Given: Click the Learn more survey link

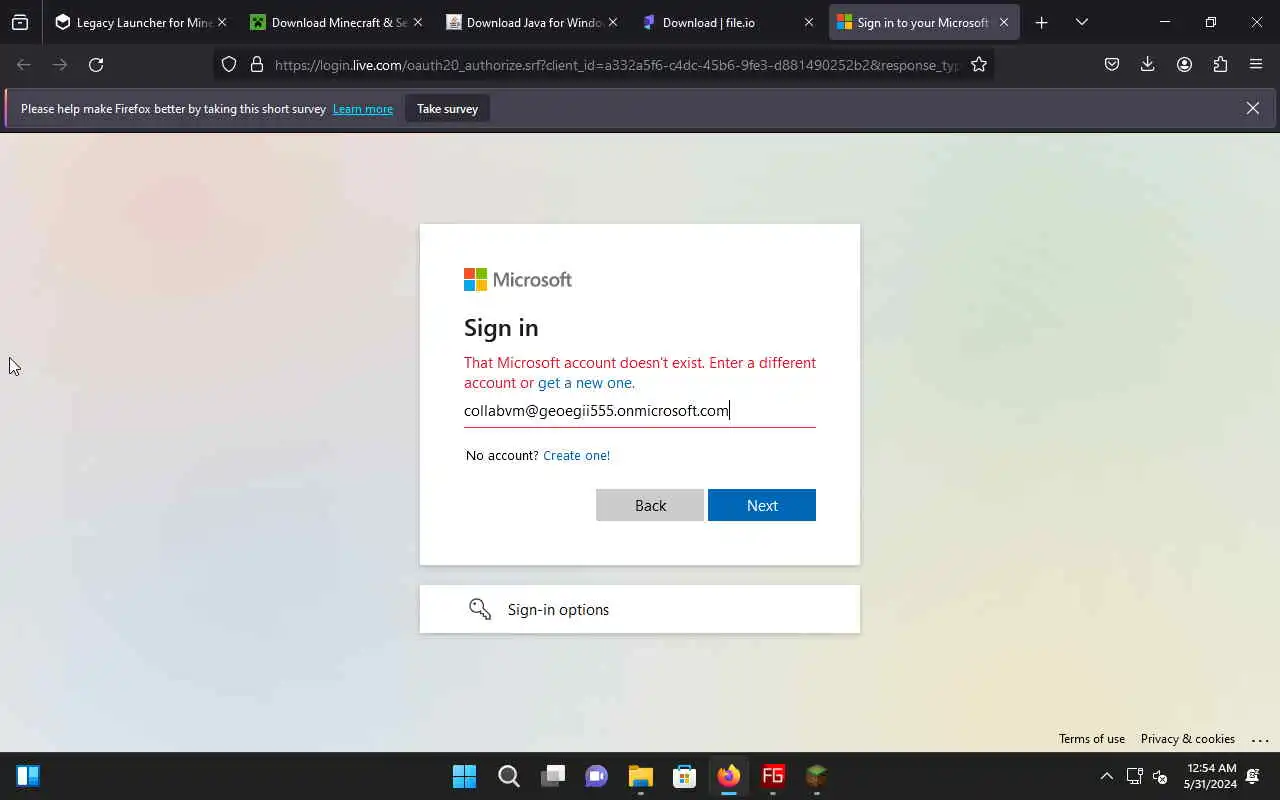Looking at the screenshot, I should pos(362,109).
